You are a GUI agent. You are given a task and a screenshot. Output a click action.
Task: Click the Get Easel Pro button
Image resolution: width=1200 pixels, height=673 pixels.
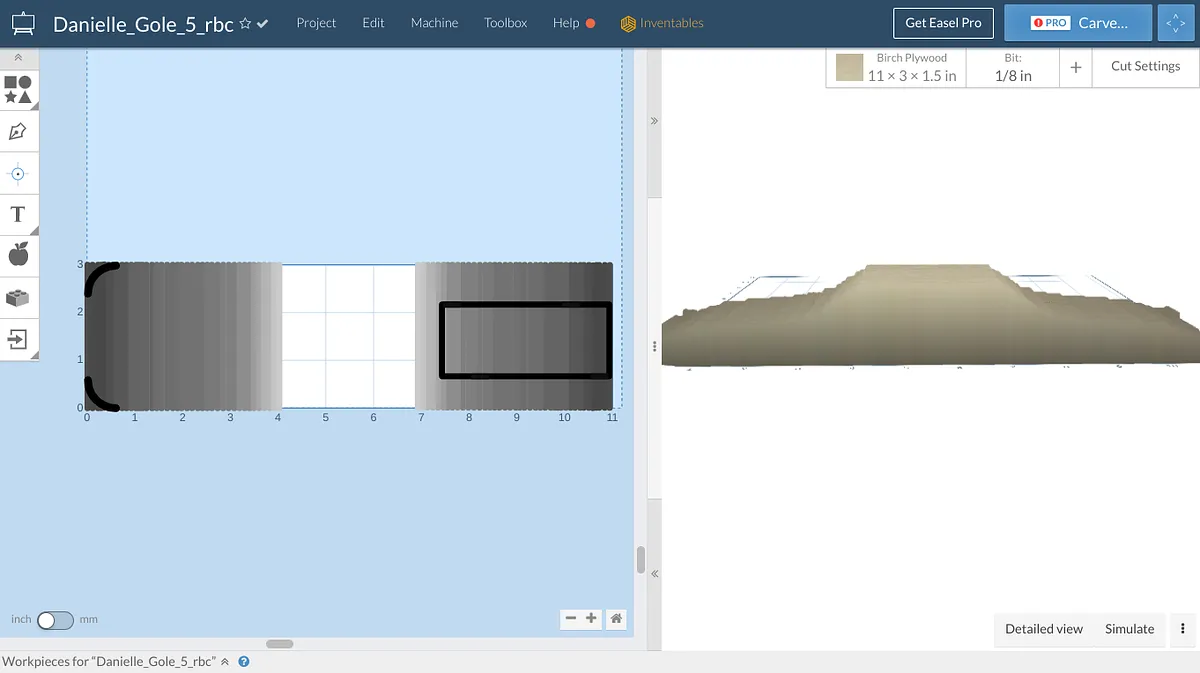(x=942, y=23)
